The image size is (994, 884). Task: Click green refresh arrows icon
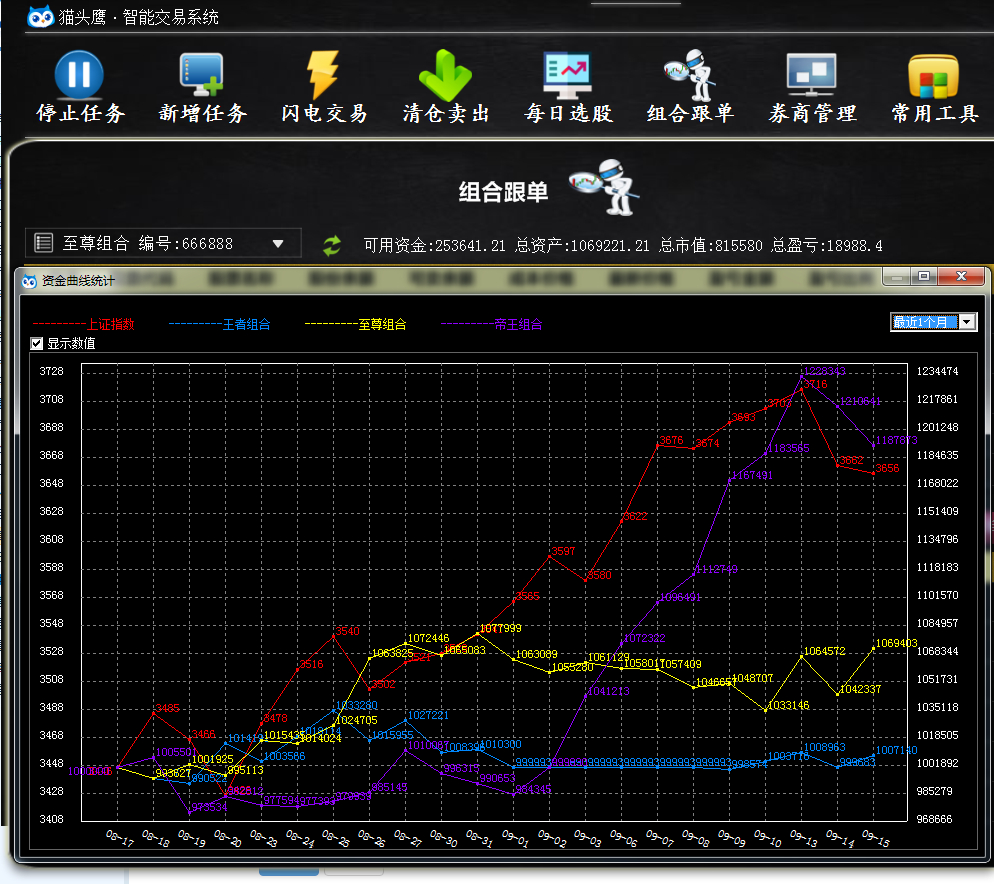[332, 245]
